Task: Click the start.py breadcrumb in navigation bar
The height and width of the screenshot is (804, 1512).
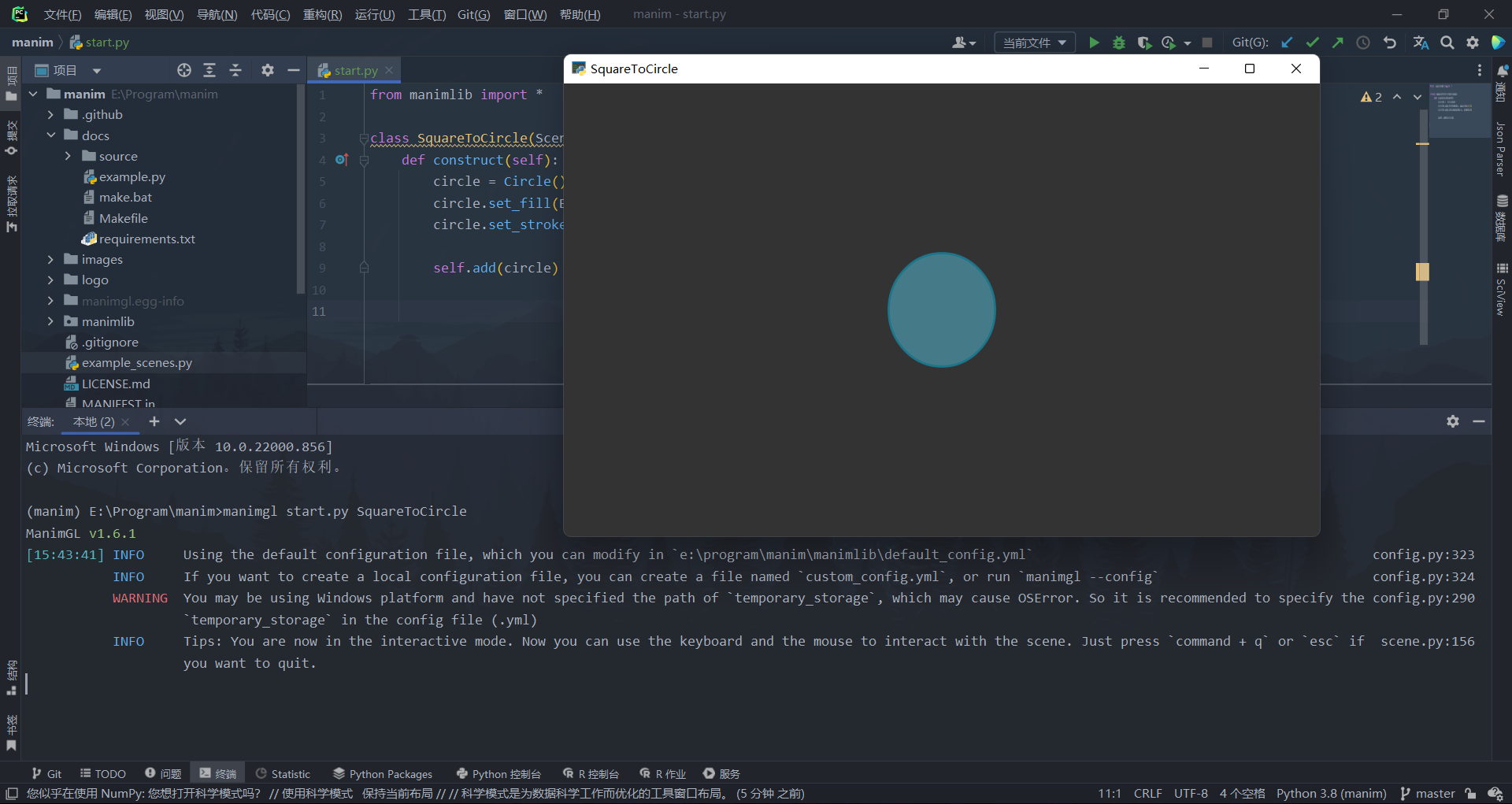Action: [x=100, y=43]
